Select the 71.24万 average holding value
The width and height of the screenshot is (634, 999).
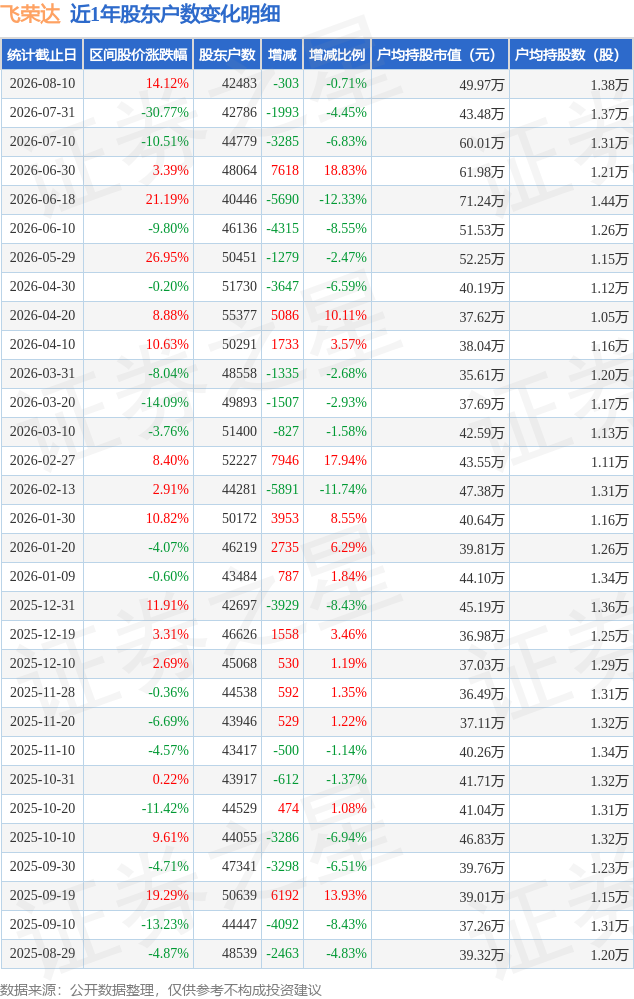pyautogui.click(x=481, y=201)
